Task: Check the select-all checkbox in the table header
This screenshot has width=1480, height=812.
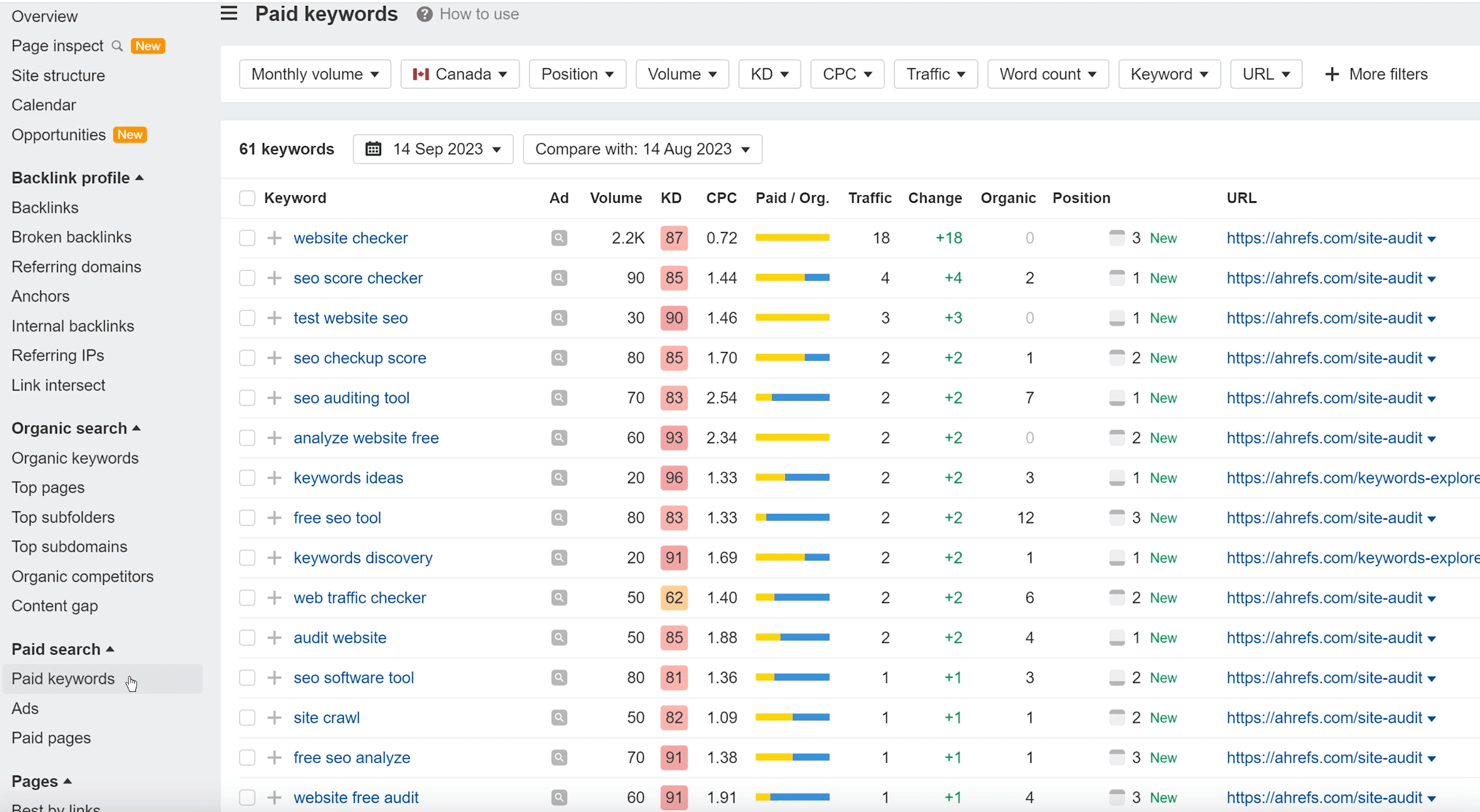Action: point(247,198)
